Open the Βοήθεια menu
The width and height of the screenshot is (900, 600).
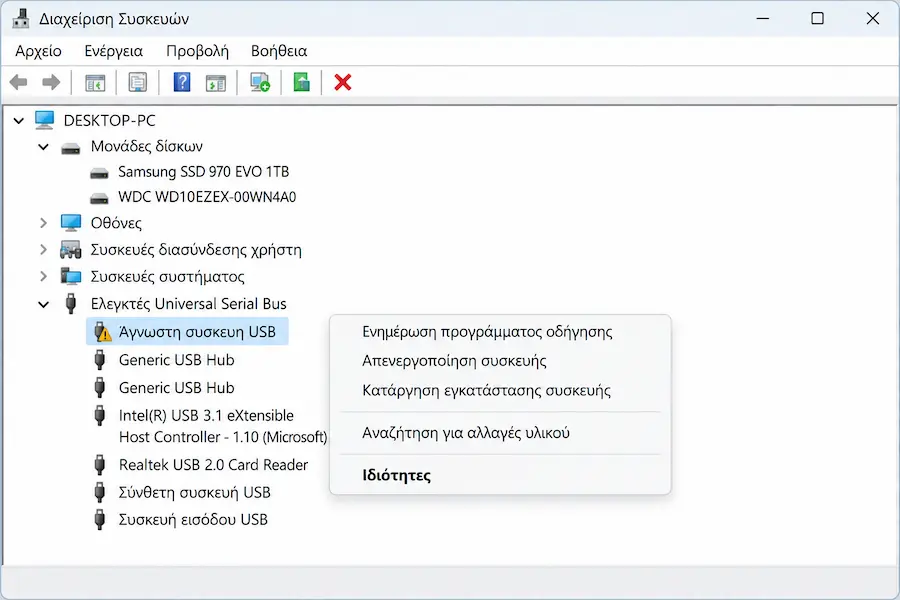[x=279, y=51]
